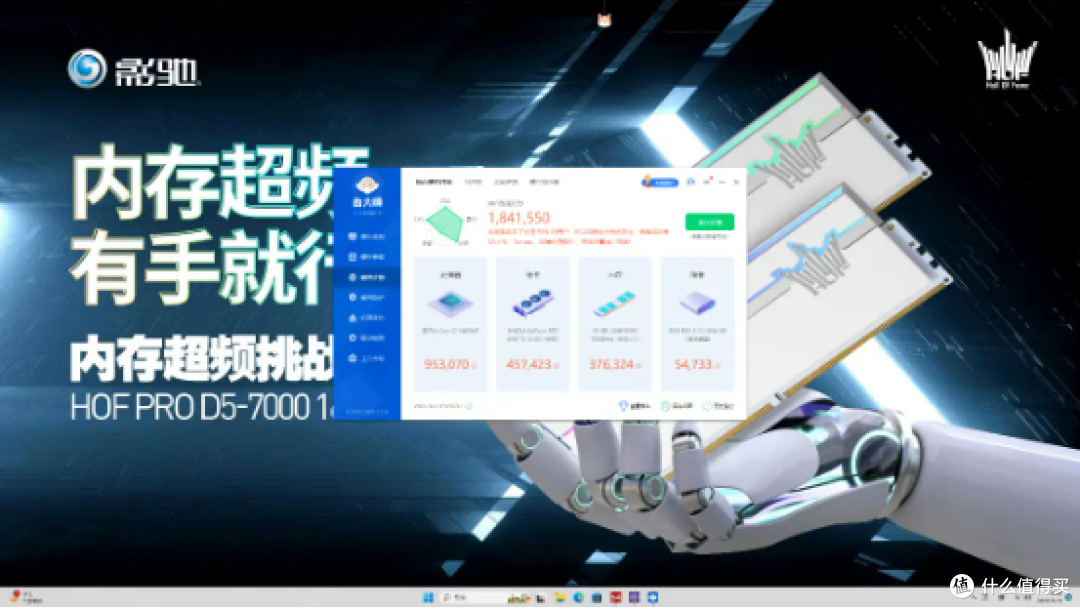Viewport: 1080px width, 609px height.
Task: Switch to the 硬件排行榜 tab
Action: (544, 182)
